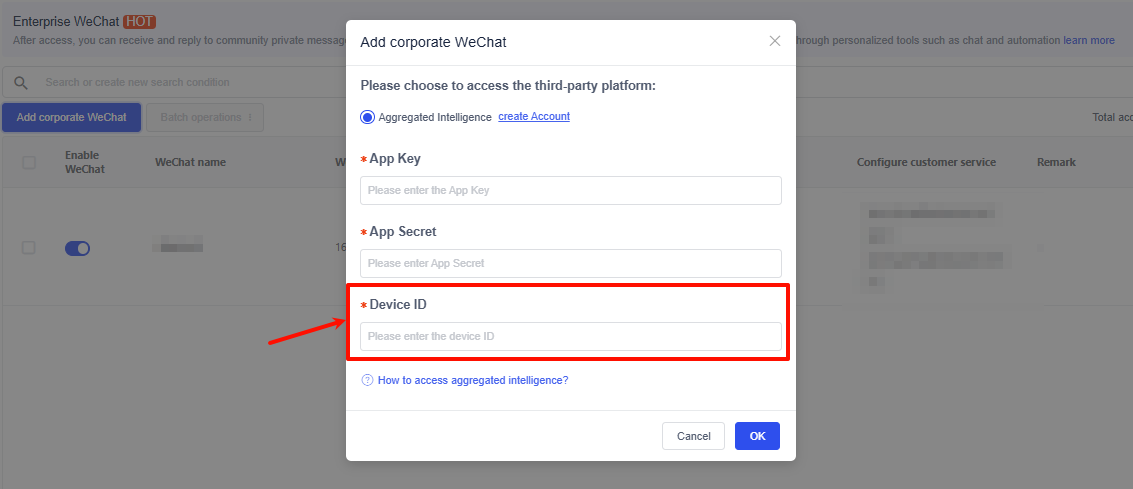Click into the Device ID field
The height and width of the screenshot is (489, 1133).
570,336
